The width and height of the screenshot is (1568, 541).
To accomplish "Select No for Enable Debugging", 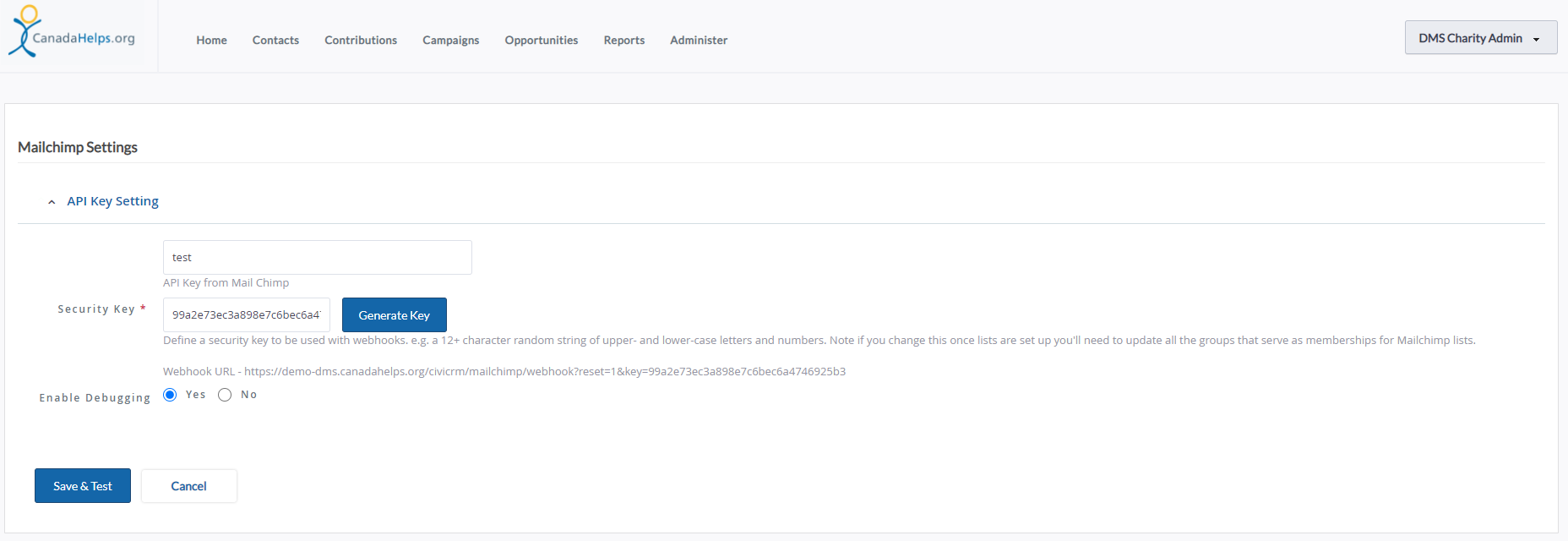I will tap(225, 395).
